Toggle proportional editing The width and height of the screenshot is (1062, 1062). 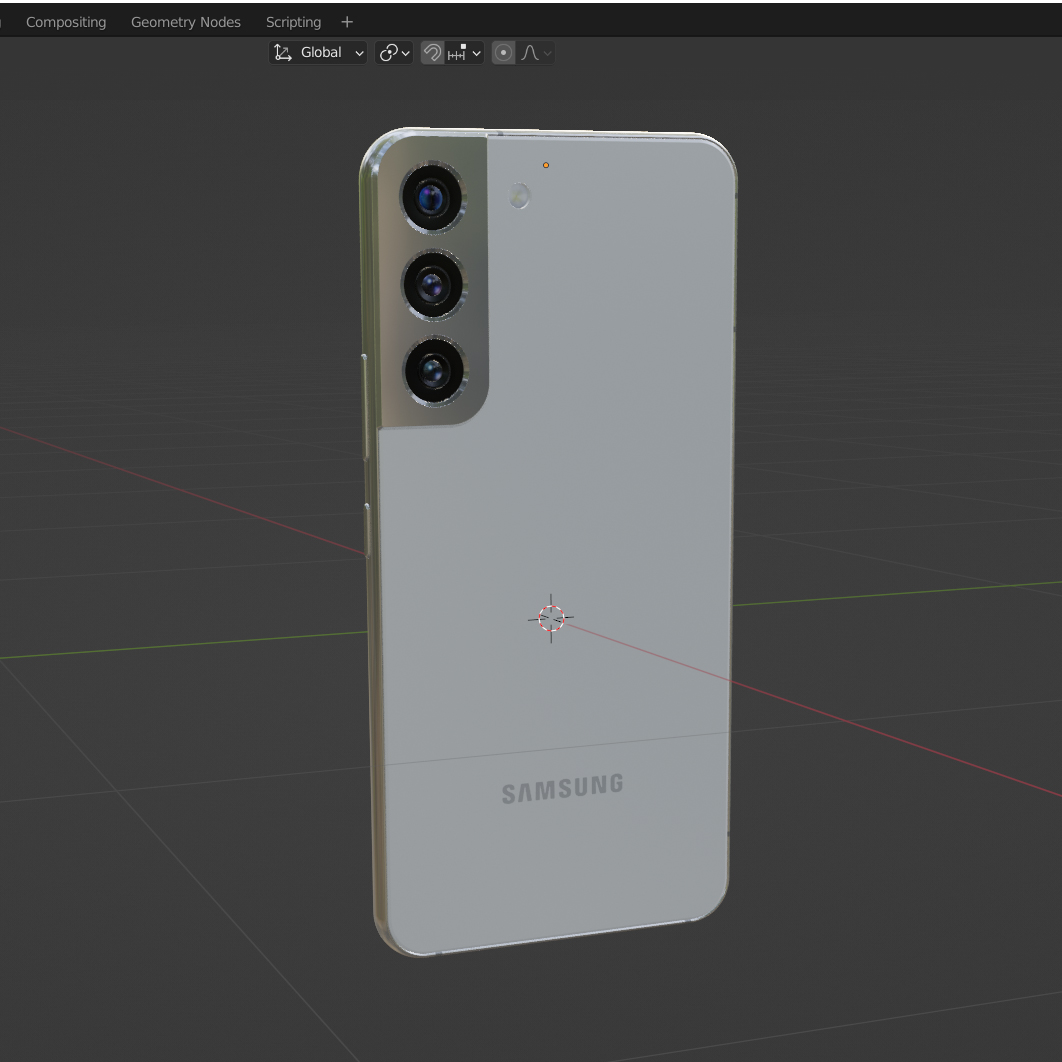[503, 53]
